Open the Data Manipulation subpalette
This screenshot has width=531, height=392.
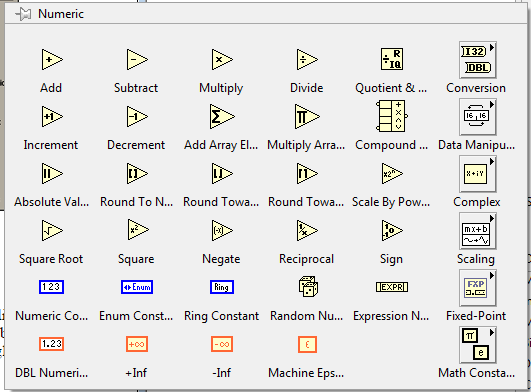pos(477,117)
